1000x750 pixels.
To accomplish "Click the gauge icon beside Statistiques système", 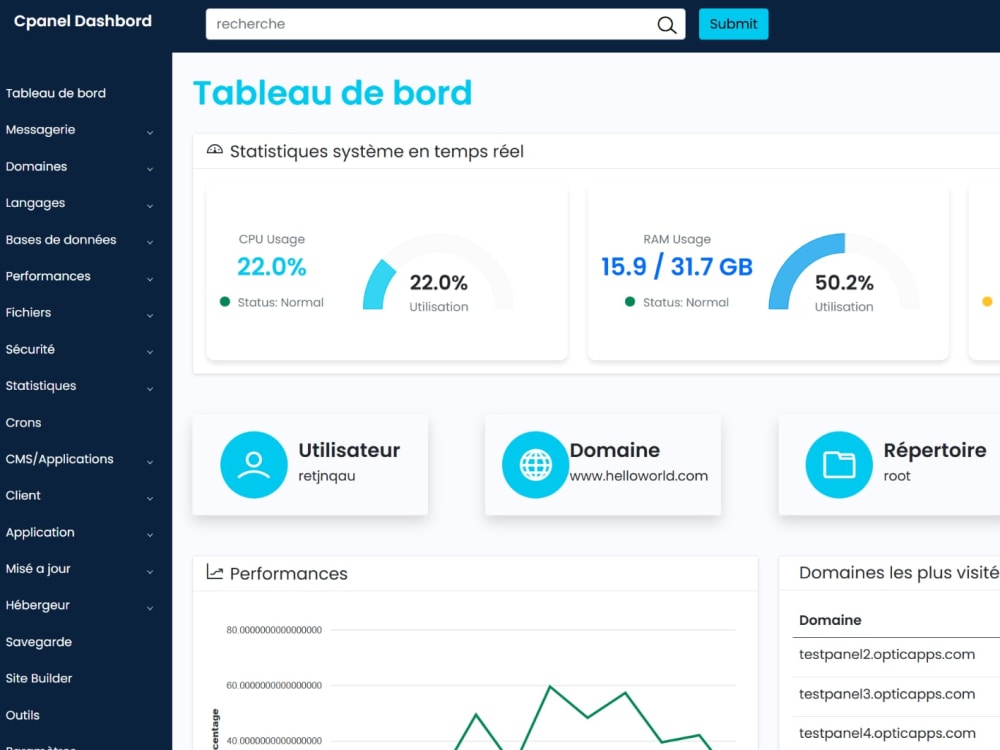I will click(215, 150).
